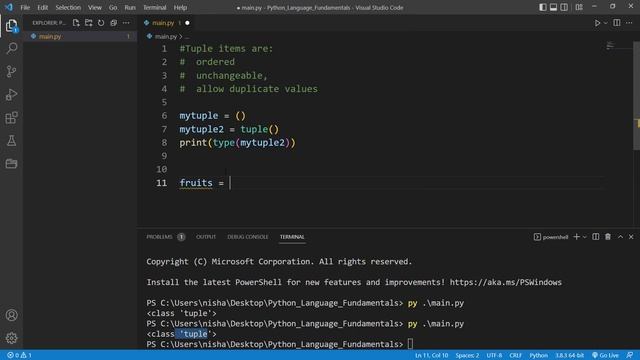This screenshot has width=640, height=360.
Task: Open errors and warnings in status bar
Action: click(19, 355)
